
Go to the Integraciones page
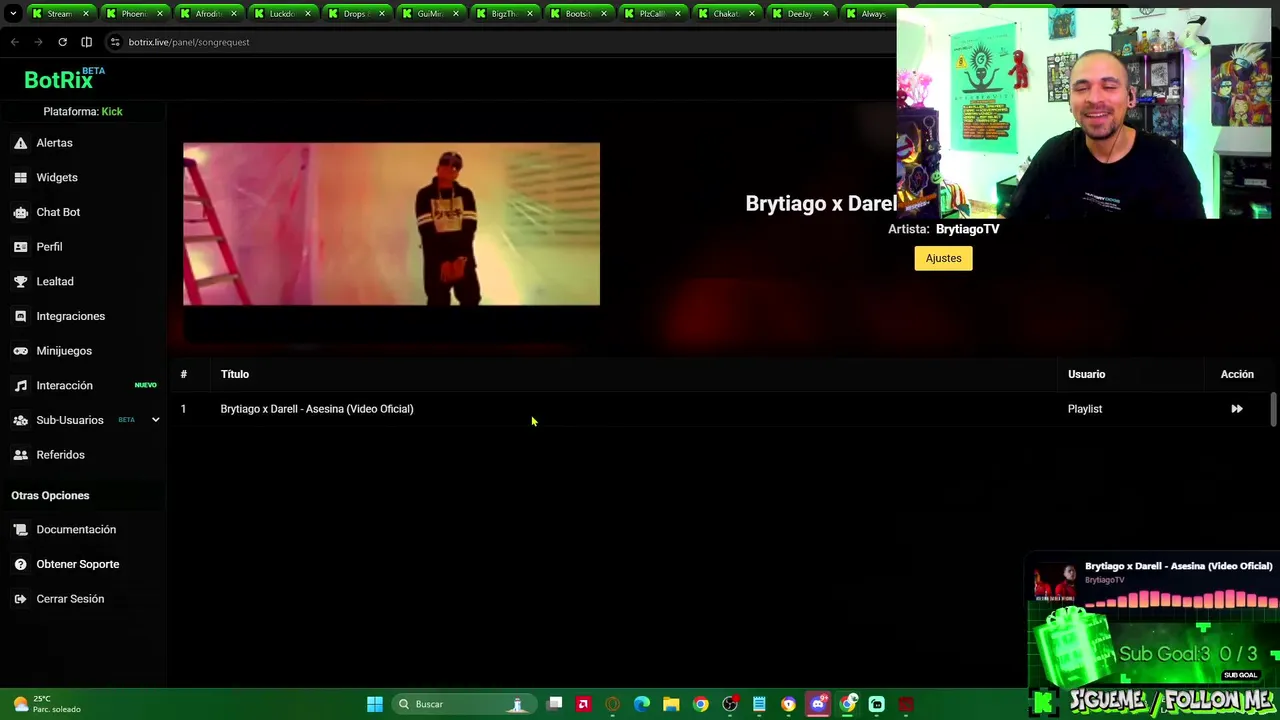click(x=70, y=316)
